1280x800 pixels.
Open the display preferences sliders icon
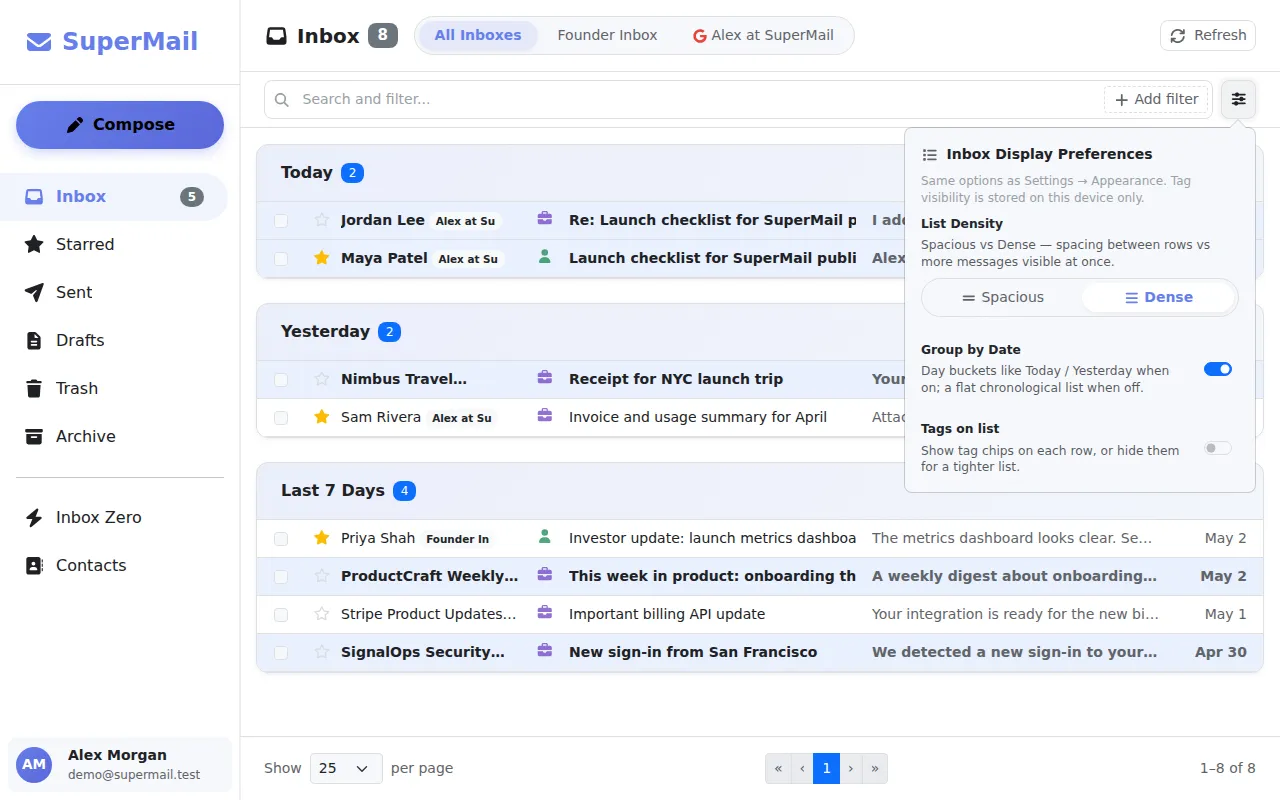[x=1238, y=99]
